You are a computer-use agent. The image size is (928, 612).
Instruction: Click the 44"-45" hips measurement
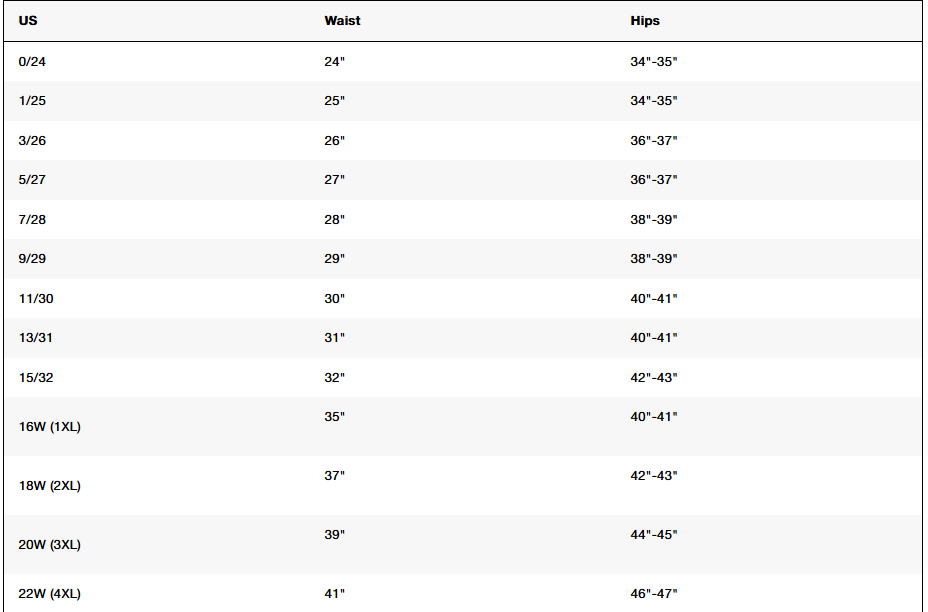coord(653,534)
